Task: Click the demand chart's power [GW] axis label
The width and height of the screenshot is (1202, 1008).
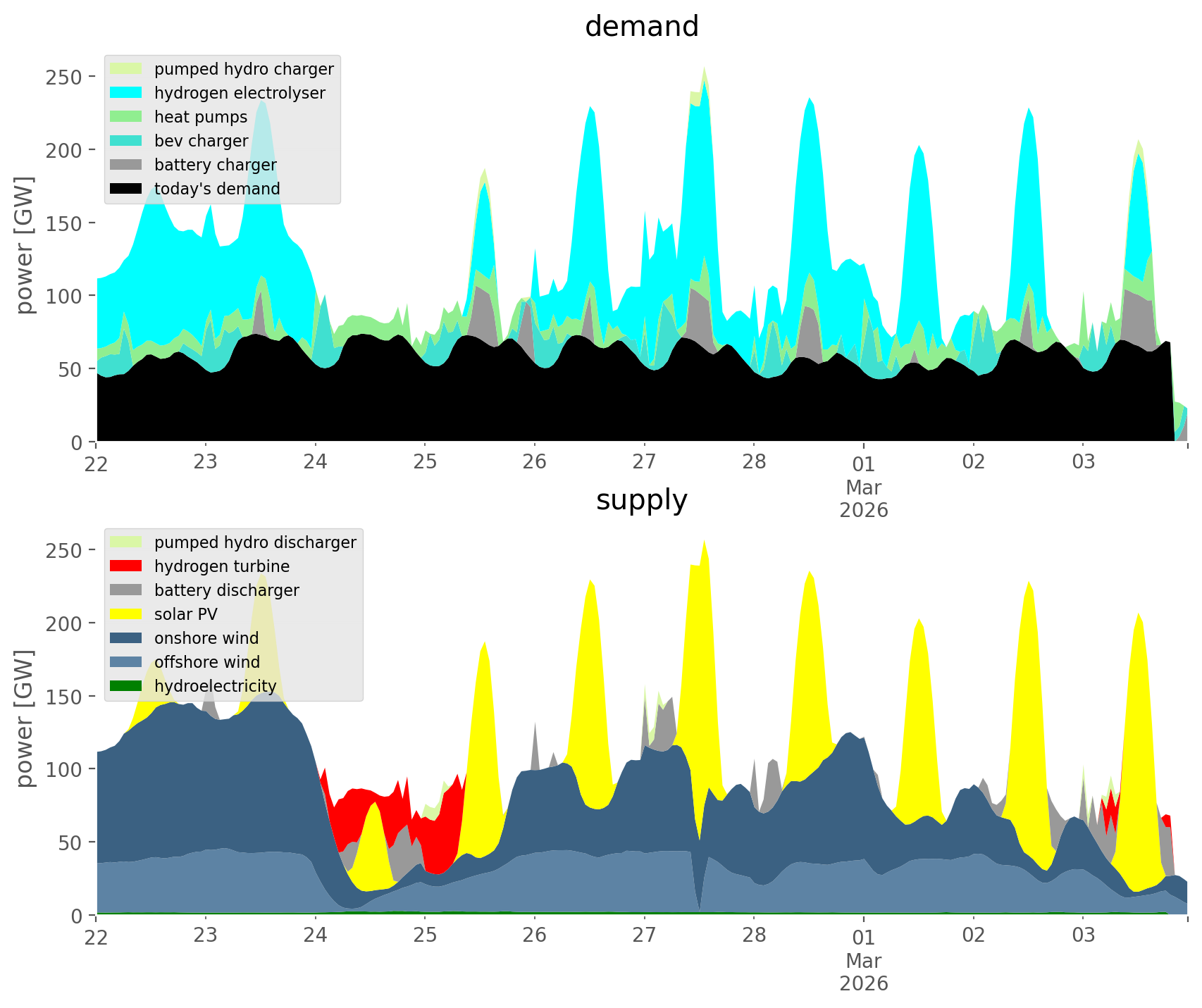Action: coord(25,245)
